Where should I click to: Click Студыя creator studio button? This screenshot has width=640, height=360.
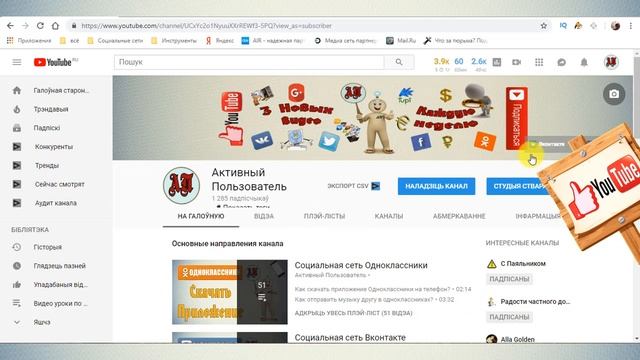point(518,186)
